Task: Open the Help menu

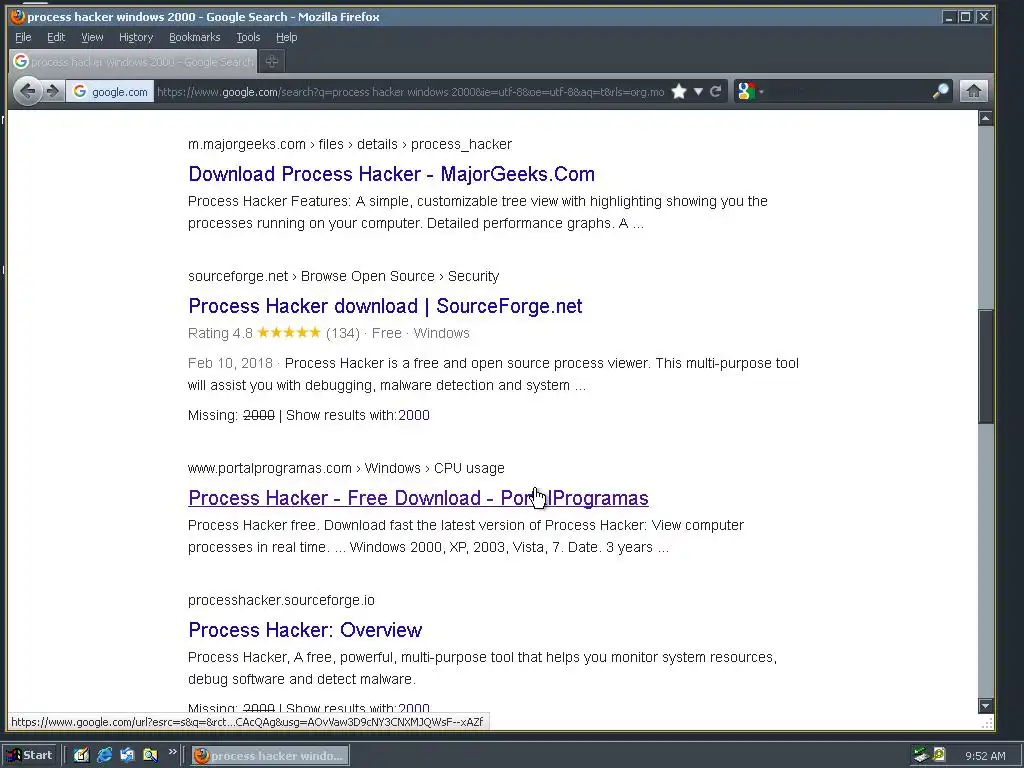Action: click(x=286, y=37)
